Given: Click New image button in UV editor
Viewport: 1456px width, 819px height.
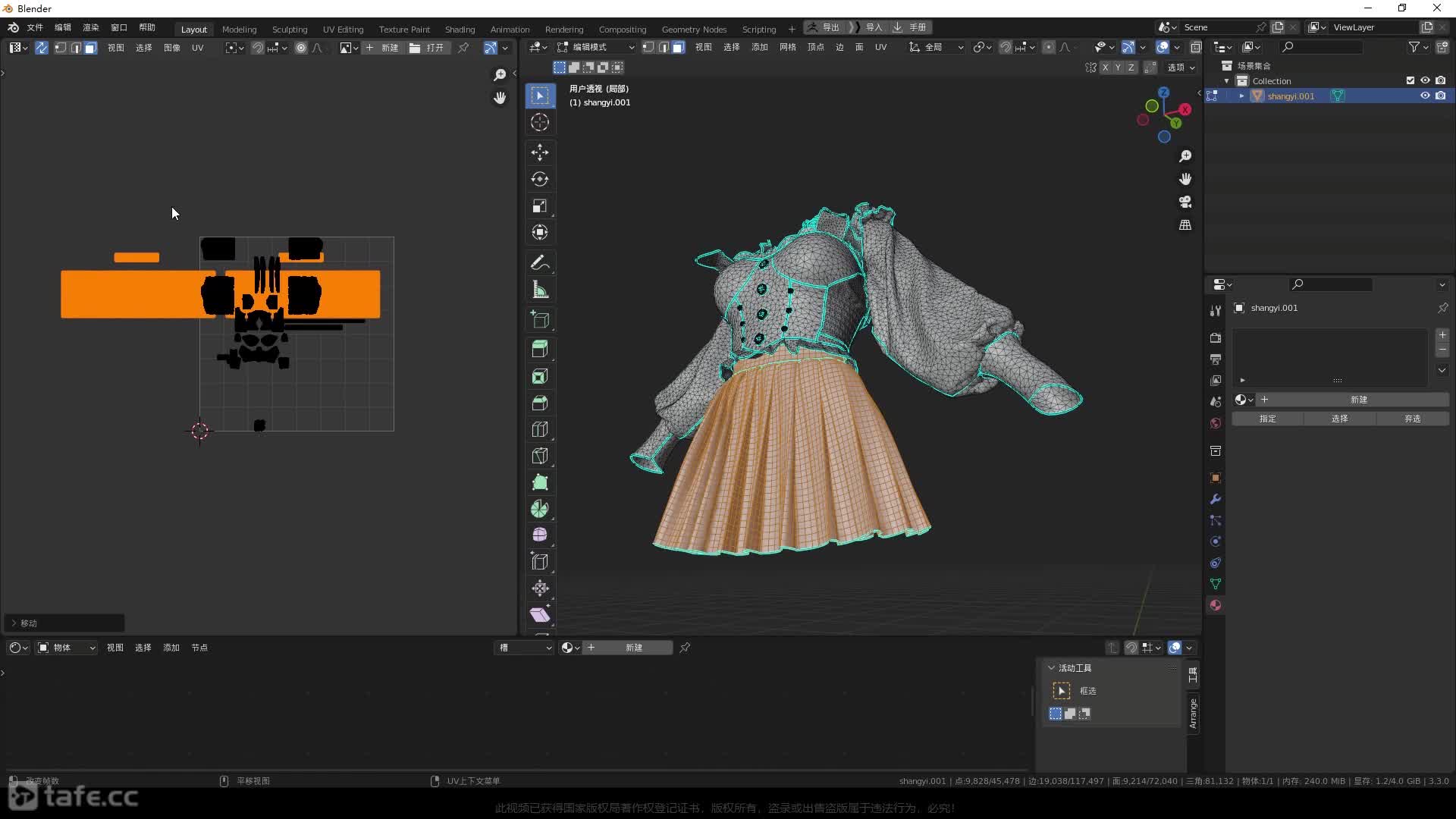Looking at the screenshot, I should coord(381,48).
